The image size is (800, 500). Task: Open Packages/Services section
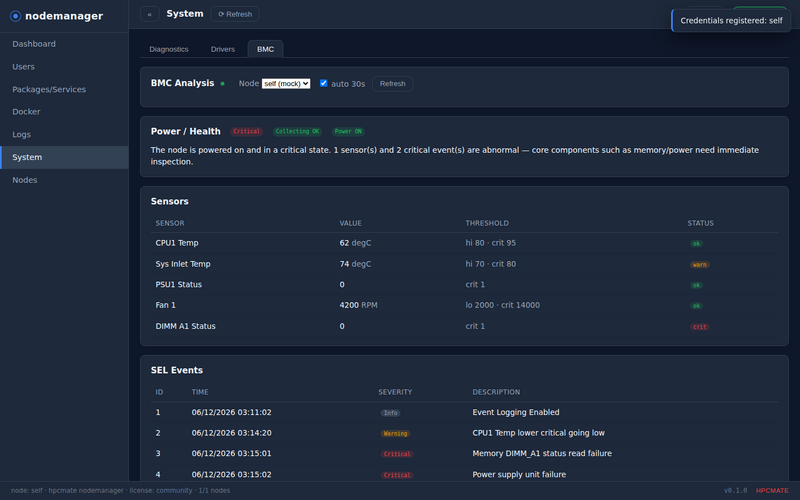pyautogui.click(x=64, y=89)
